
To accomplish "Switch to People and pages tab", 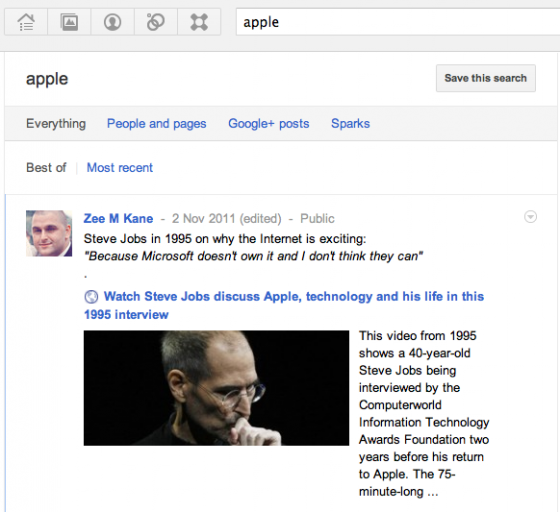I will [x=157, y=124].
